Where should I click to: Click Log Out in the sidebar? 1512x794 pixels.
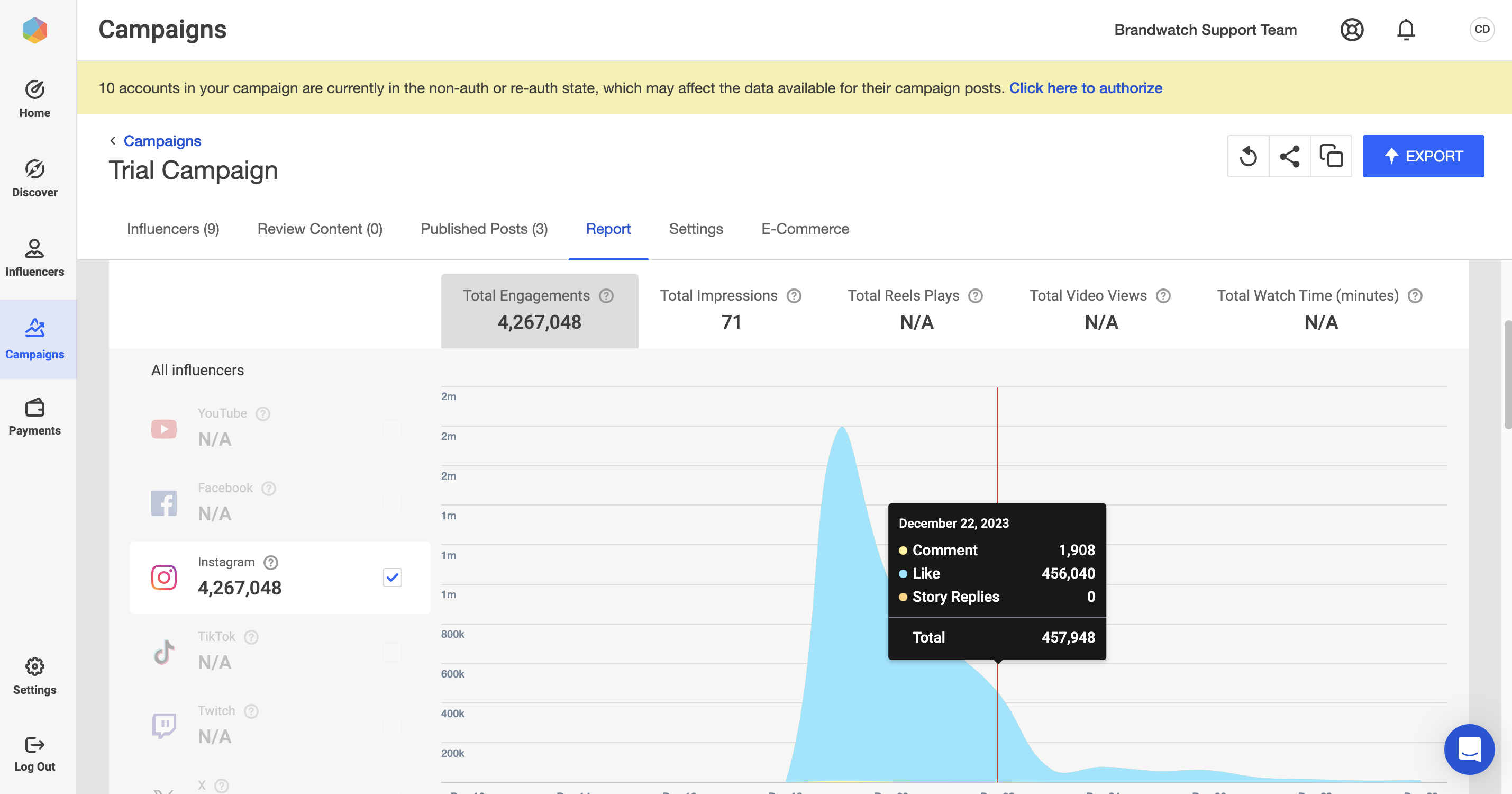coord(34,754)
